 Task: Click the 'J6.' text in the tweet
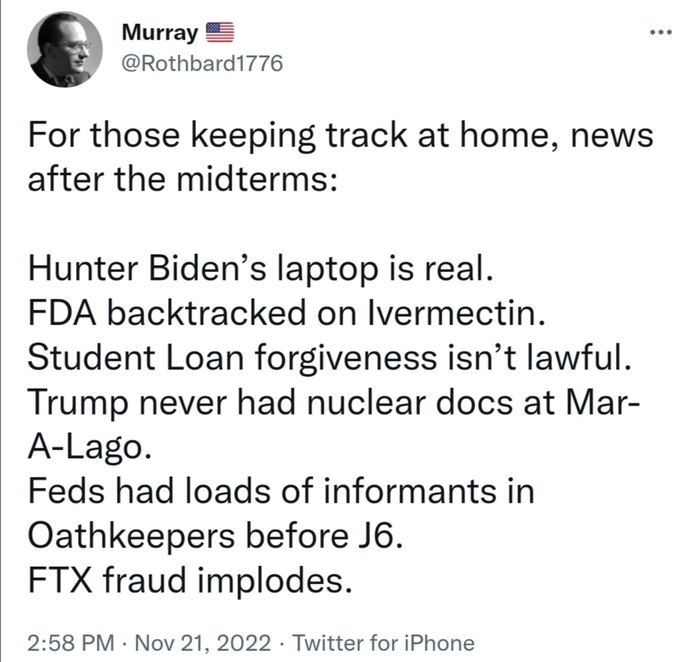377,535
